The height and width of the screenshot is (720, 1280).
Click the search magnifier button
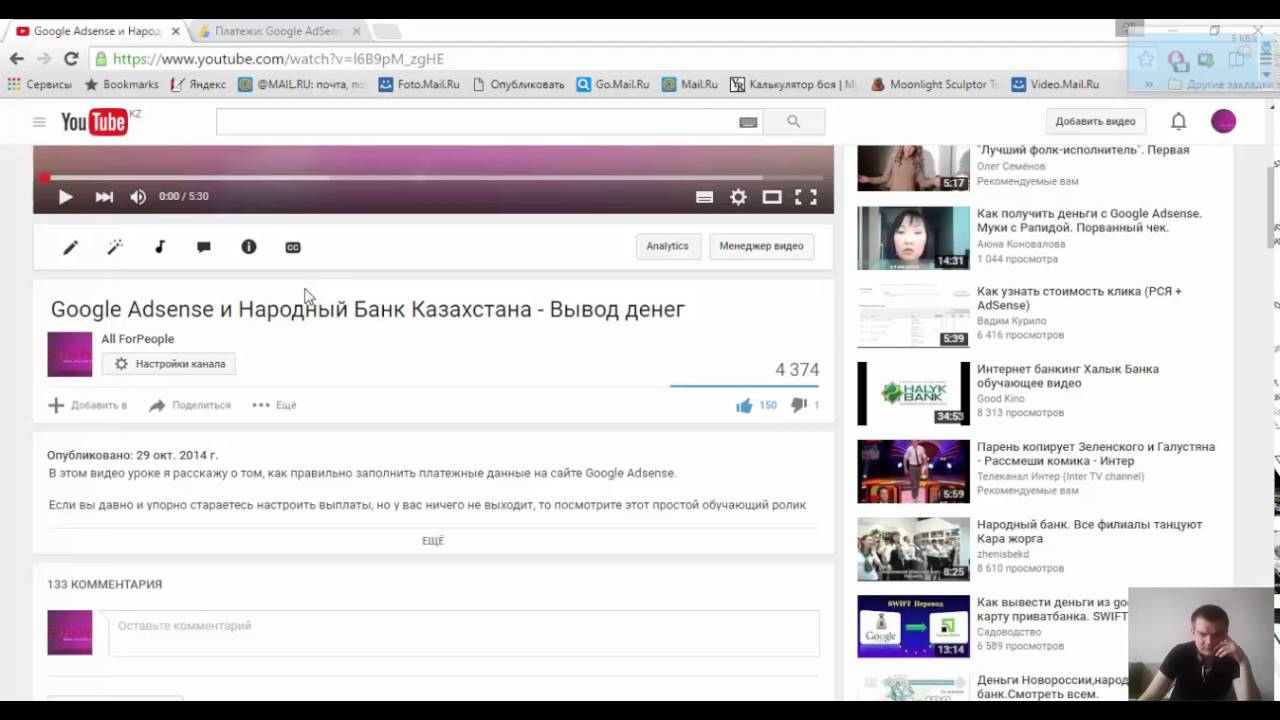[x=794, y=122]
